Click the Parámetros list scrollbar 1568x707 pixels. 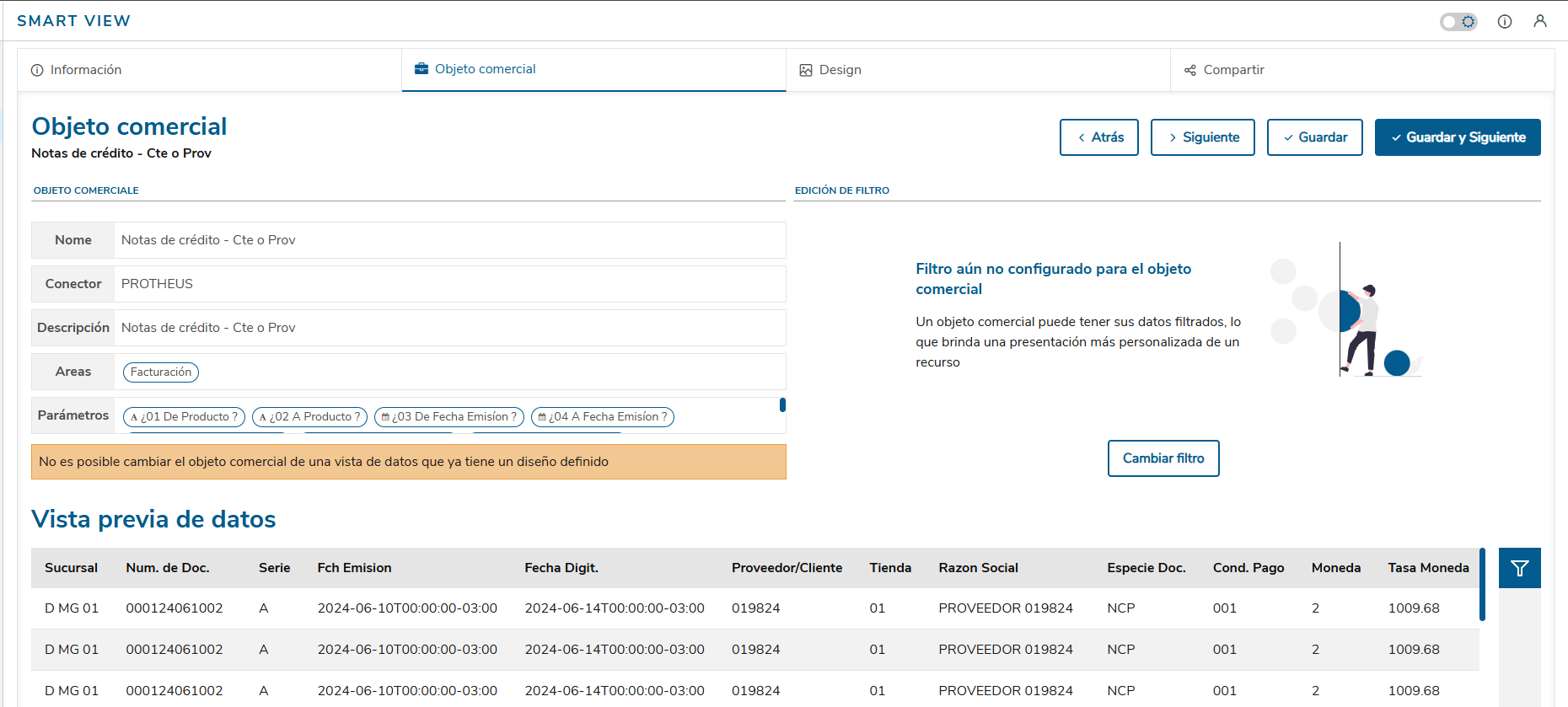[x=782, y=405]
